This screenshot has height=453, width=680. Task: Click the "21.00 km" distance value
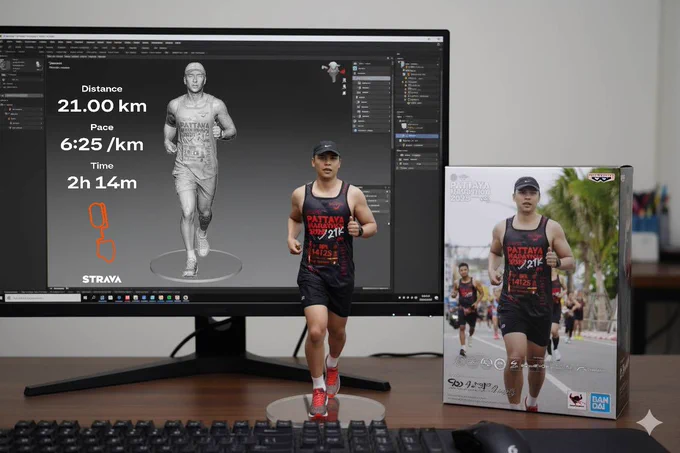pos(102,106)
